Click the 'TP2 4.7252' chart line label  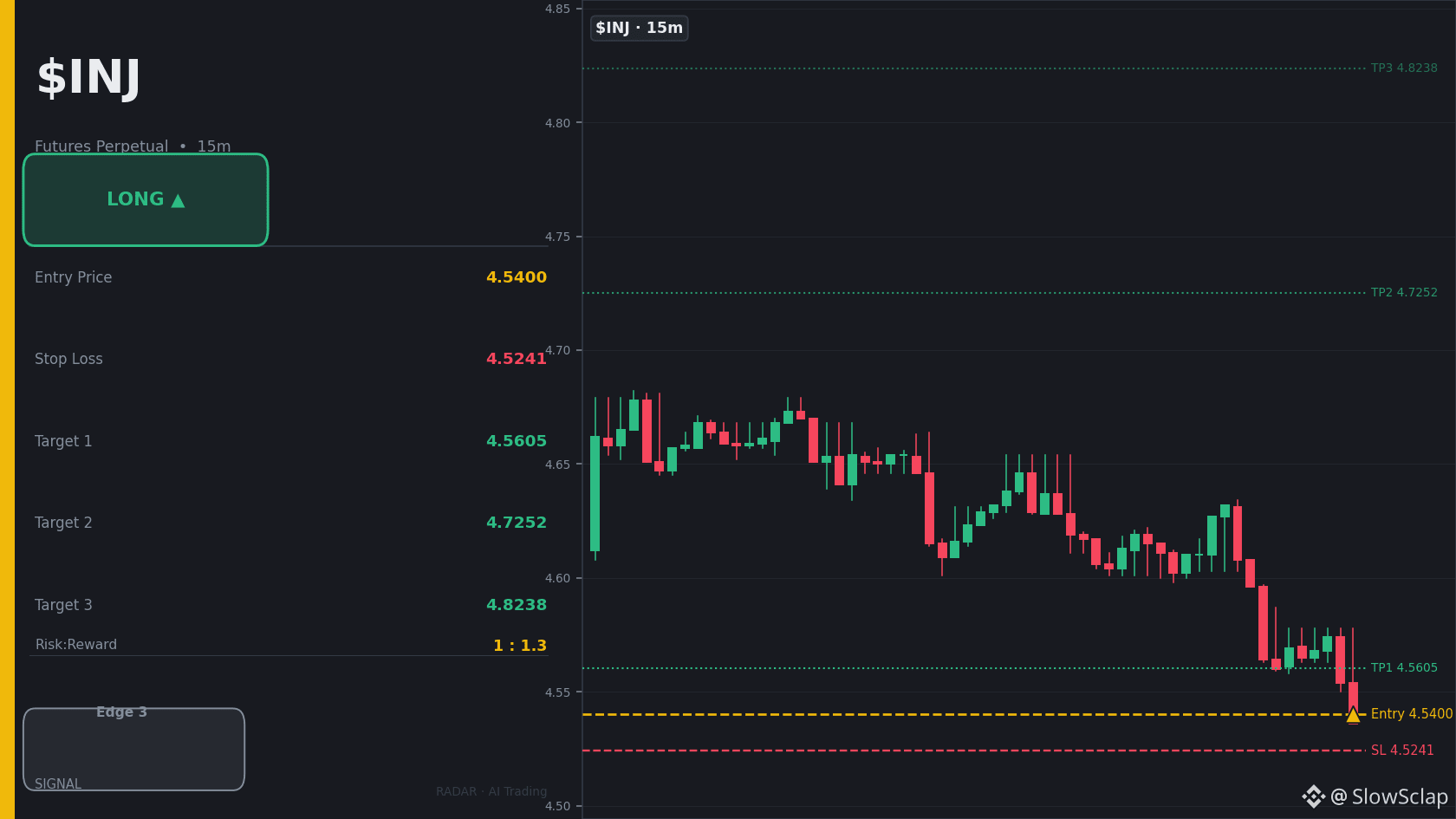coord(1404,292)
